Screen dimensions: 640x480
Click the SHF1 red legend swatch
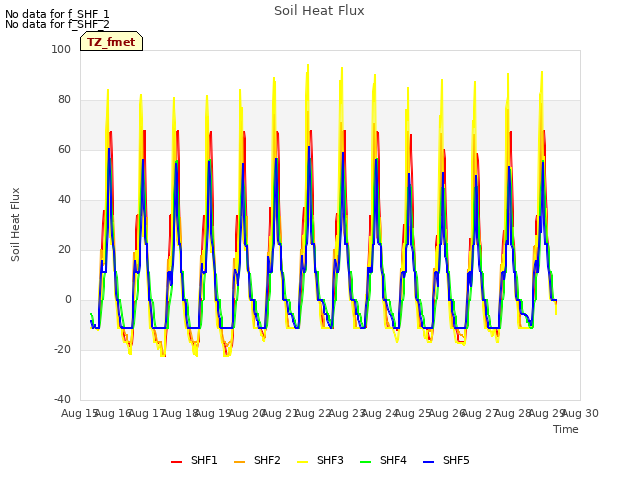pyautogui.click(x=176, y=462)
